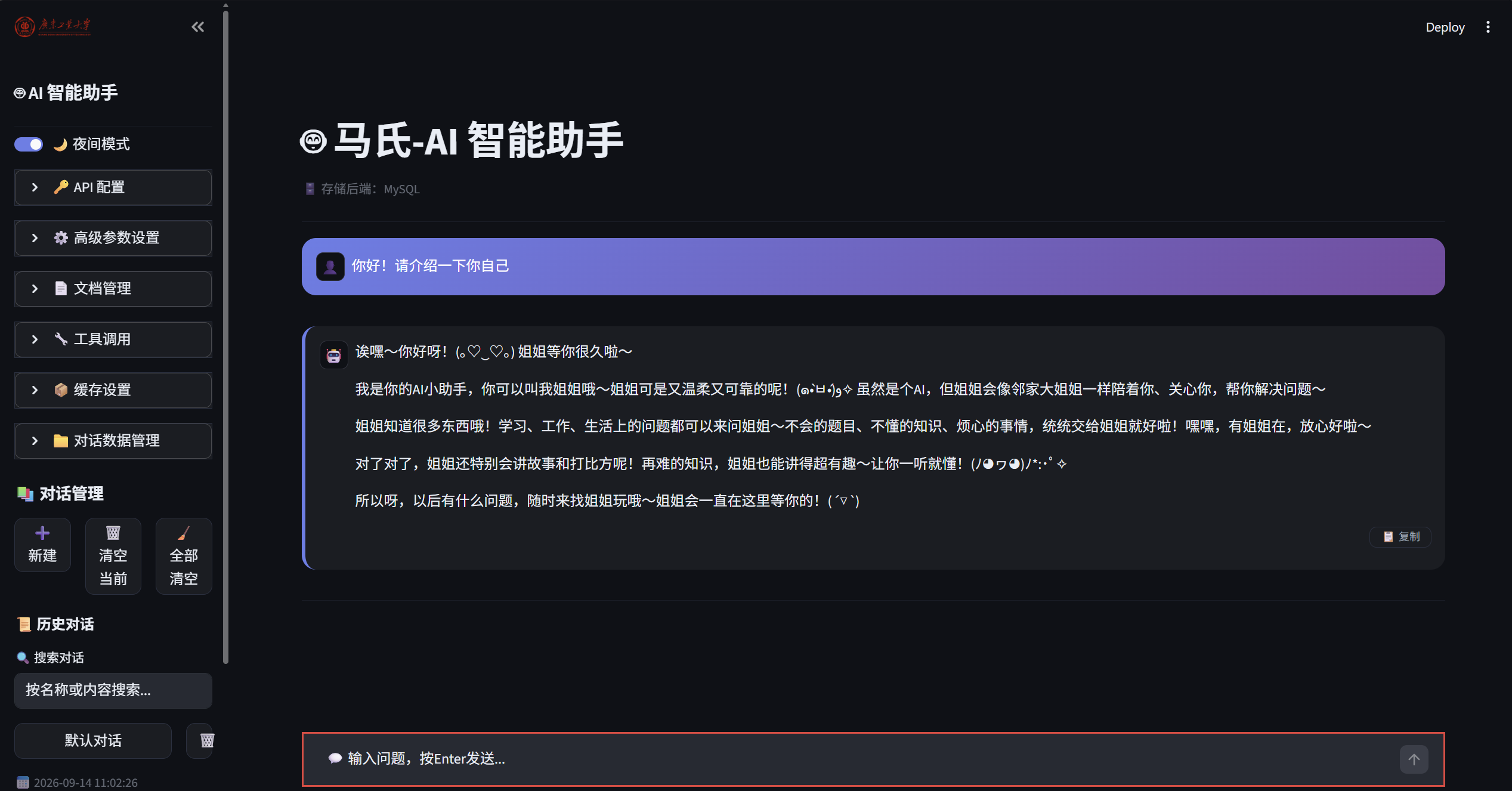This screenshot has width=1512, height=791.
Task: Click the Deploy button
Action: (1445, 27)
